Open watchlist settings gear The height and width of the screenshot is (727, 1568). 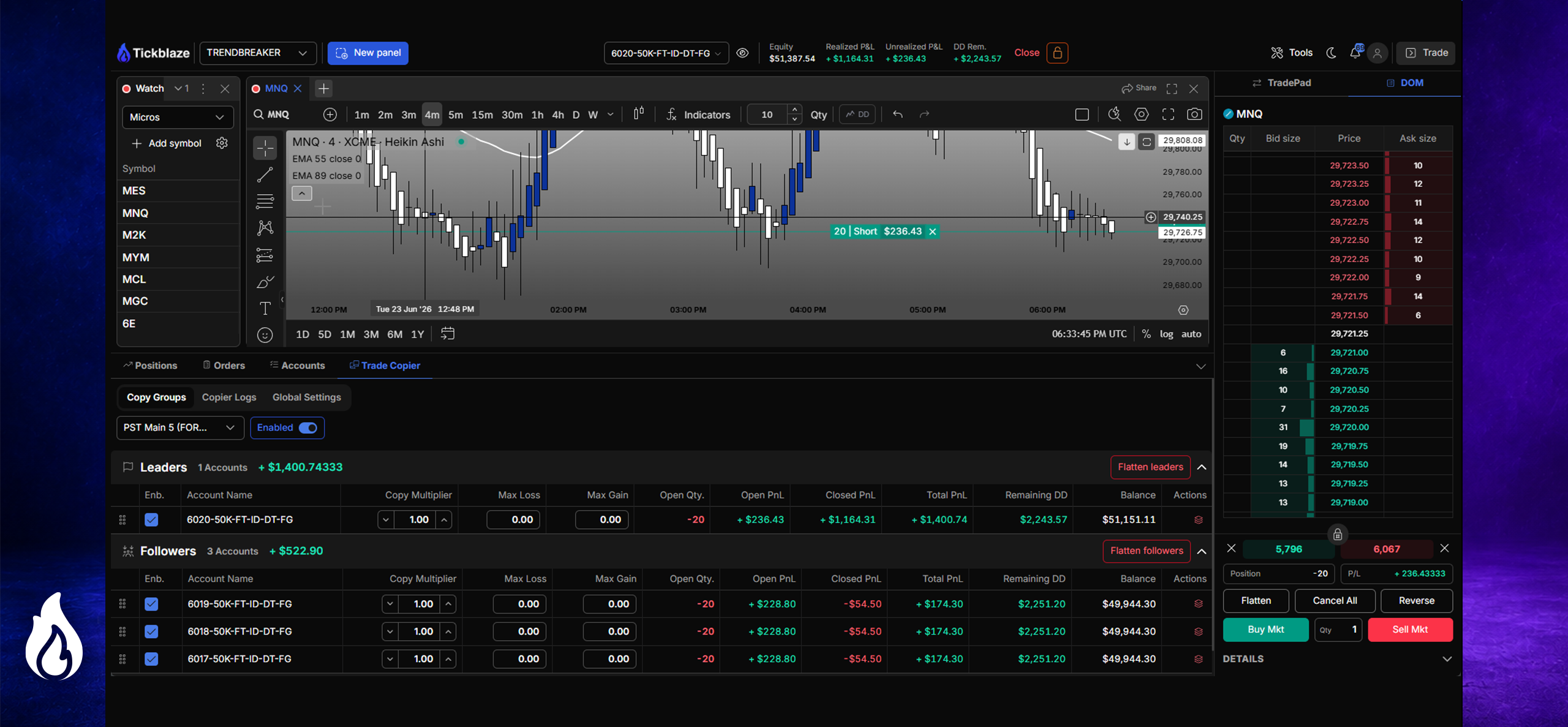click(222, 143)
